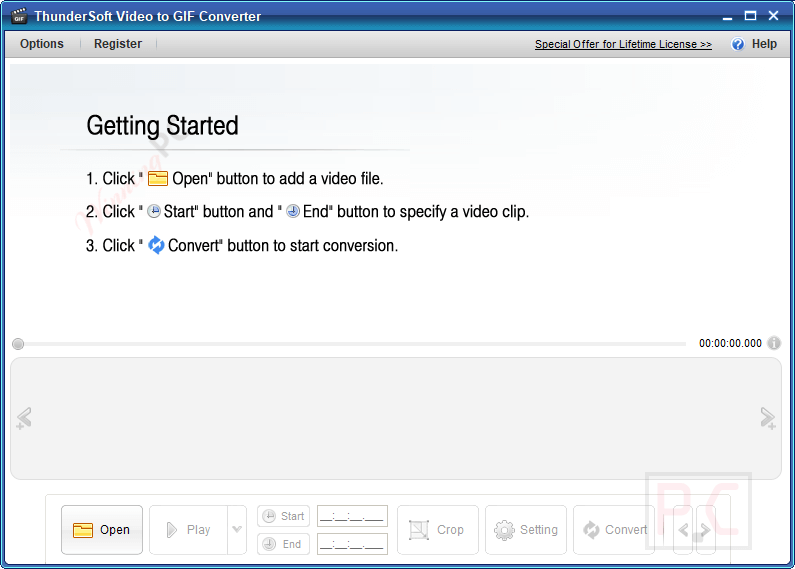Click the Start time input field
Viewport: 795px width, 569px height.
352,516
